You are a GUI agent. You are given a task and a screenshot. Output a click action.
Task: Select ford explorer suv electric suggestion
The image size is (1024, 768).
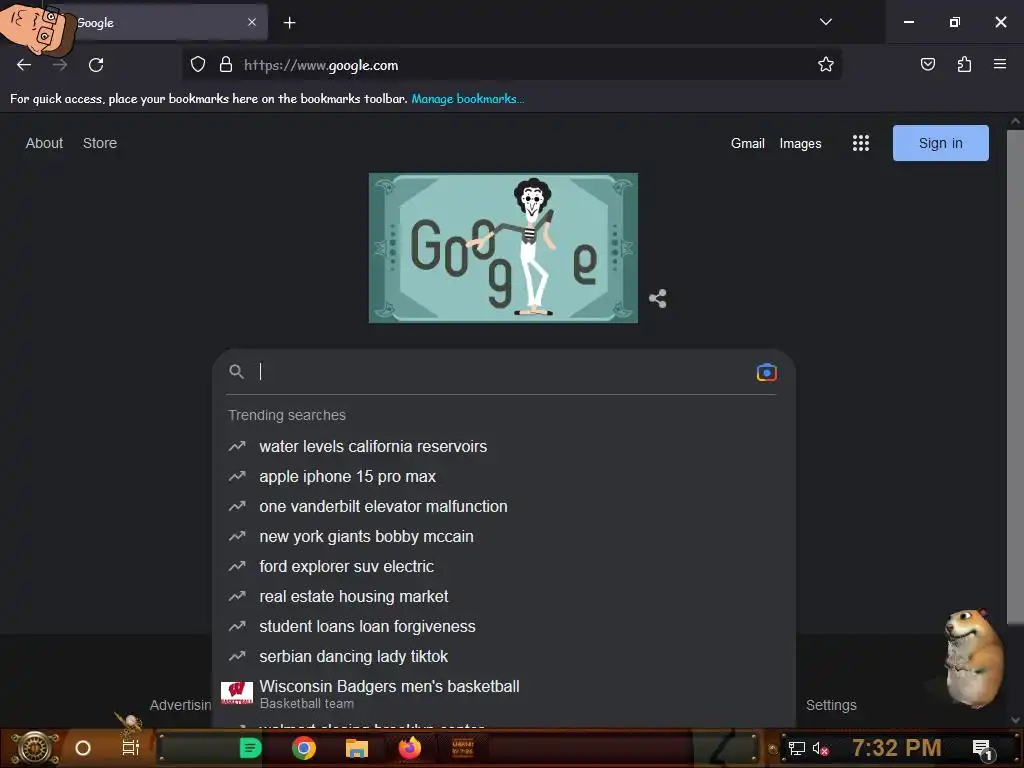point(503,567)
